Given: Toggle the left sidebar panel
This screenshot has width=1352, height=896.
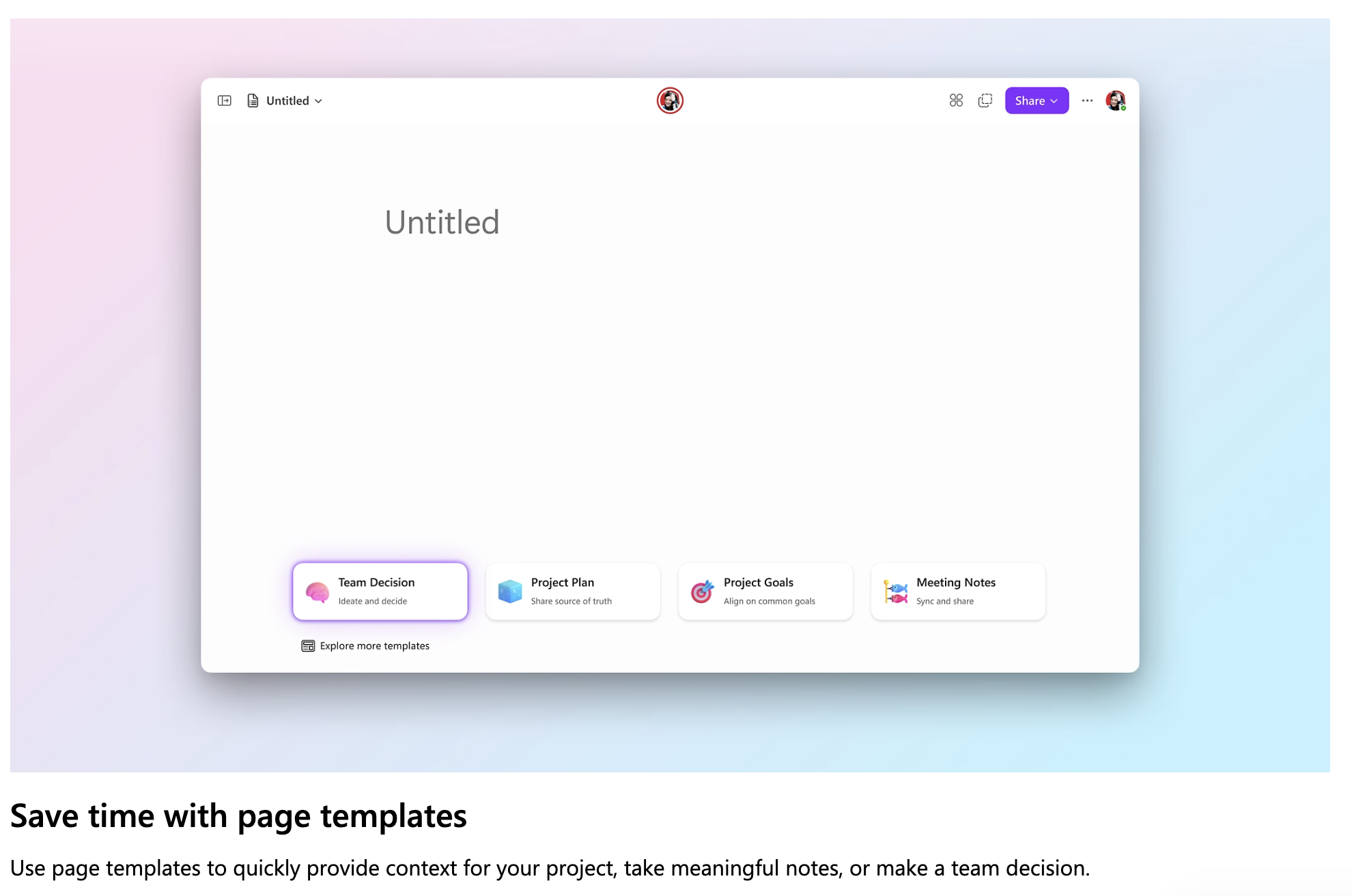Looking at the screenshot, I should point(224,100).
